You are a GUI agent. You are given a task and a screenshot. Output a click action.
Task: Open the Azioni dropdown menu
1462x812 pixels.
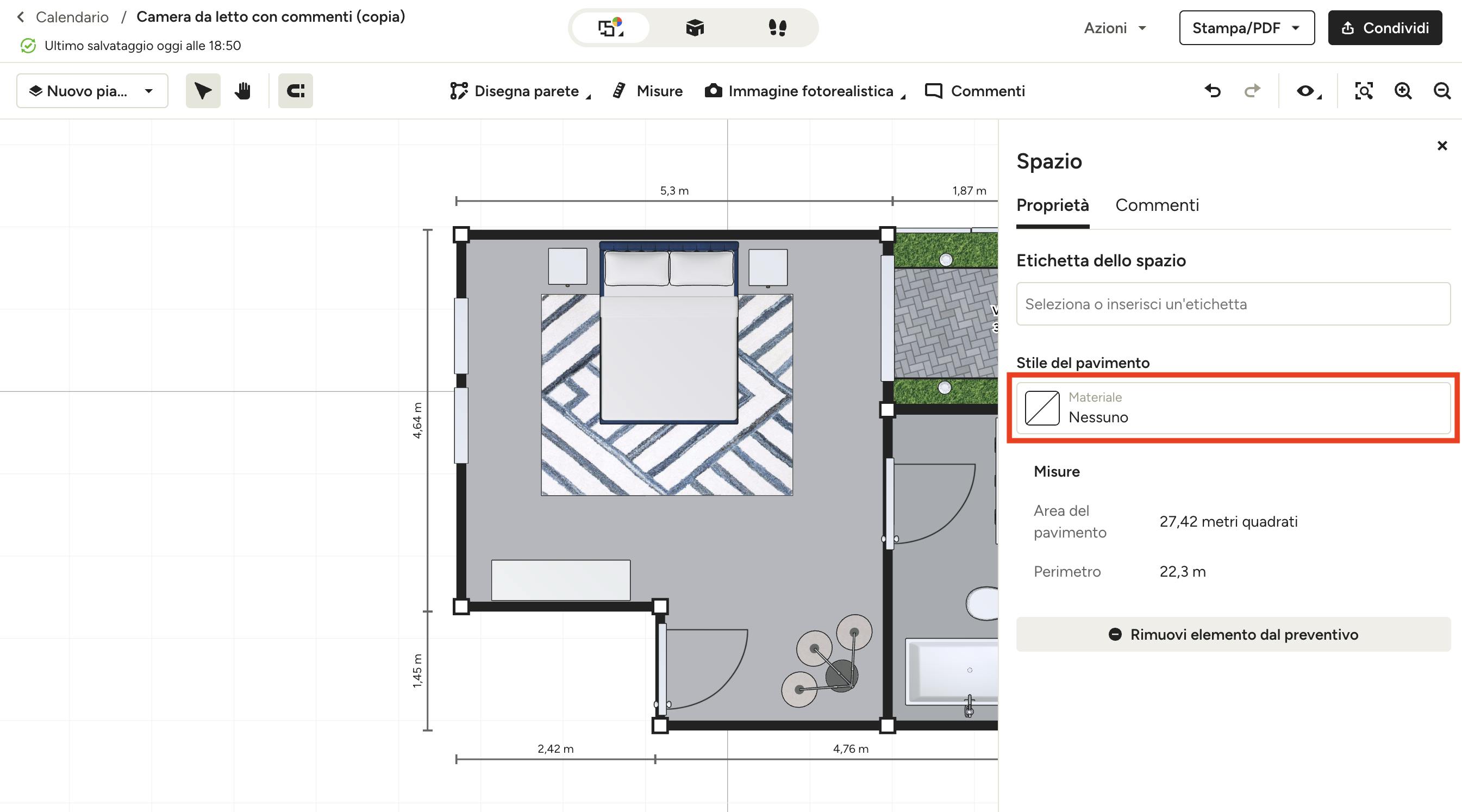click(1115, 28)
